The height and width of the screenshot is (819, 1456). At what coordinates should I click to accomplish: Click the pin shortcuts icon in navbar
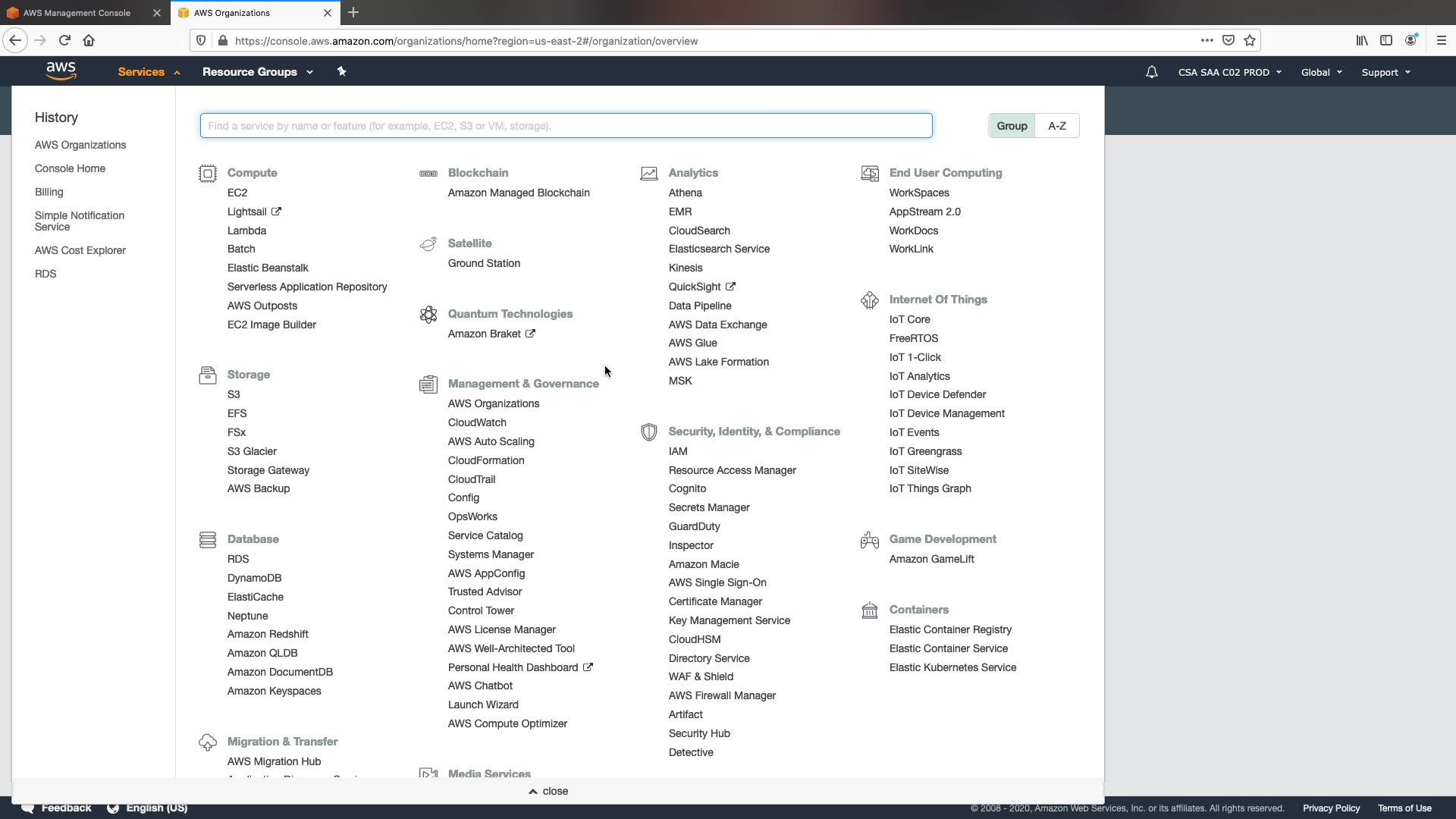(341, 71)
